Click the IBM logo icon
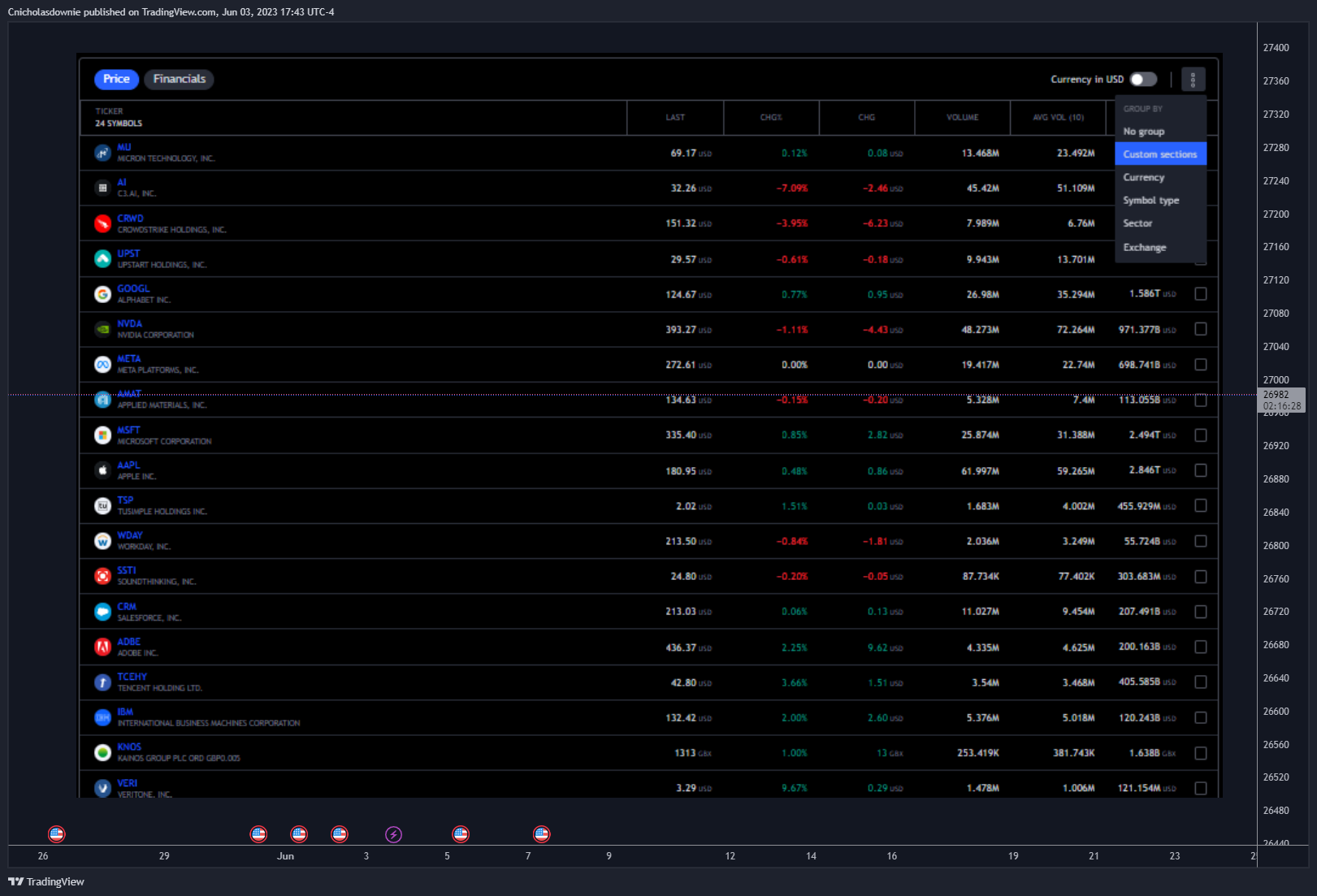 [102, 717]
